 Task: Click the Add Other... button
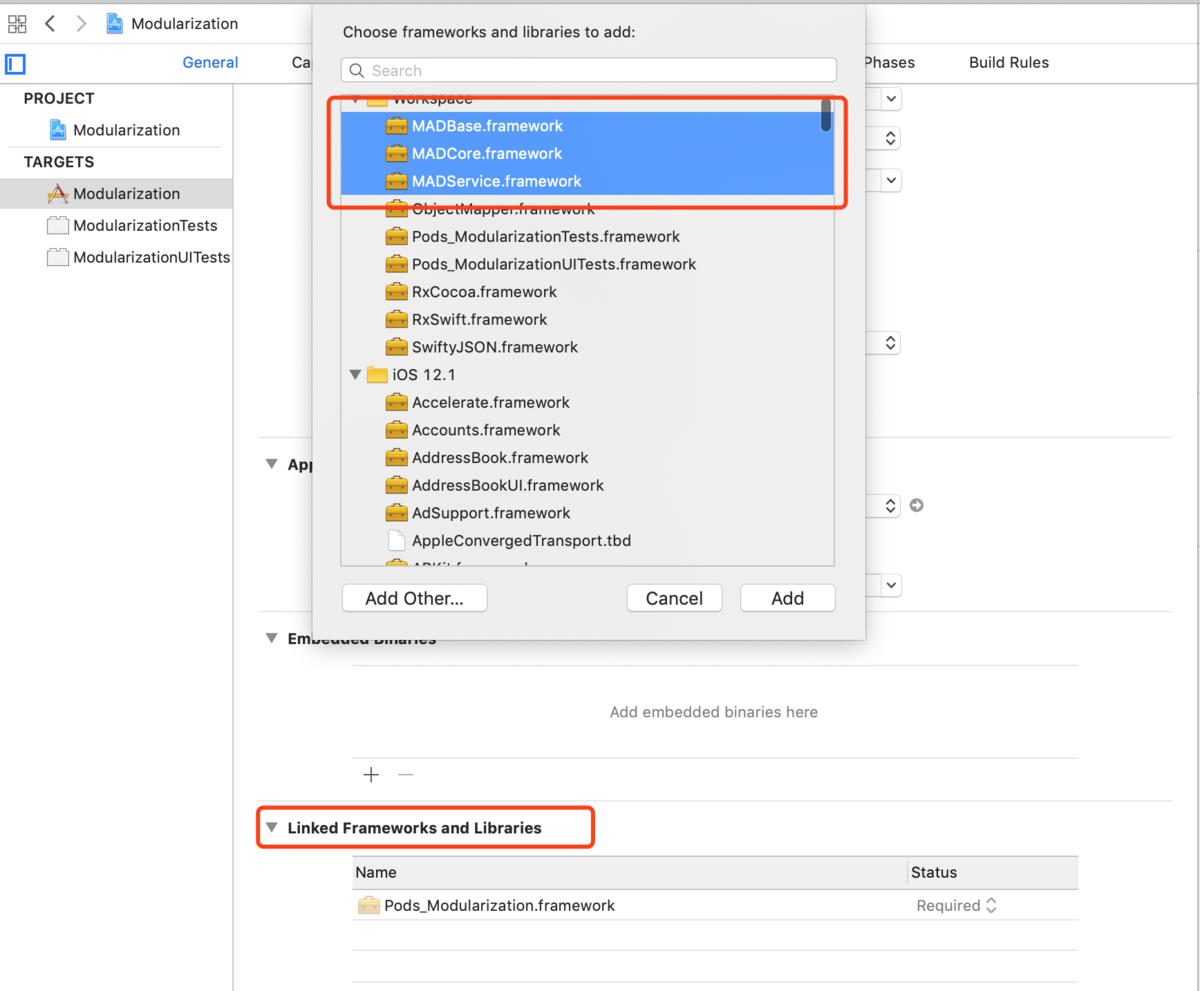click(x=414, y=598)
